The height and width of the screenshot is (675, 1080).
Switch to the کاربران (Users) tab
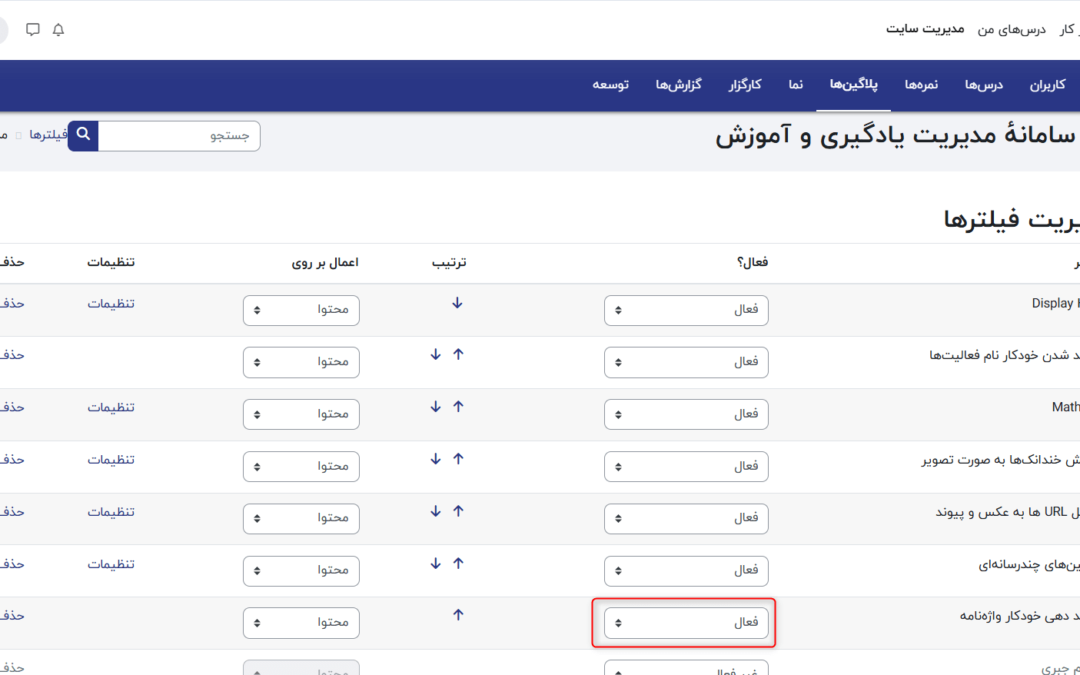click(1050, 85)
